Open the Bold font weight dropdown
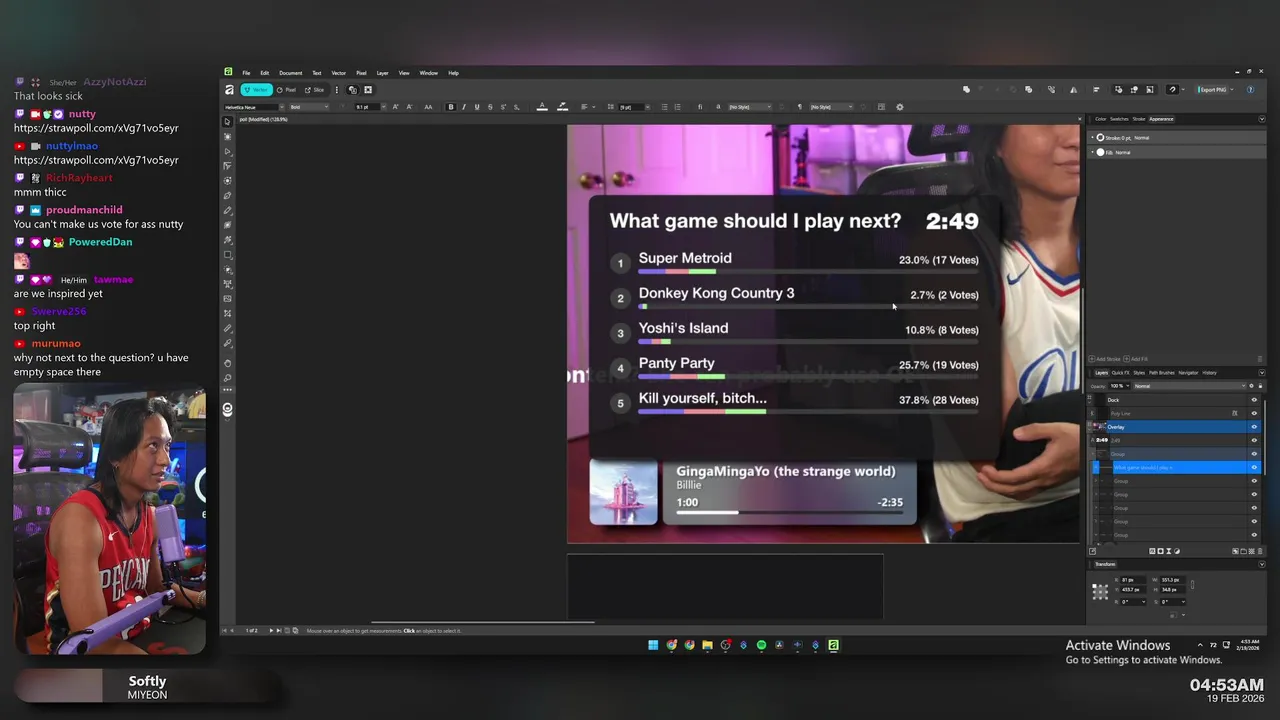This screenshot has height=720, width=1280. click(x=309, y=107)
